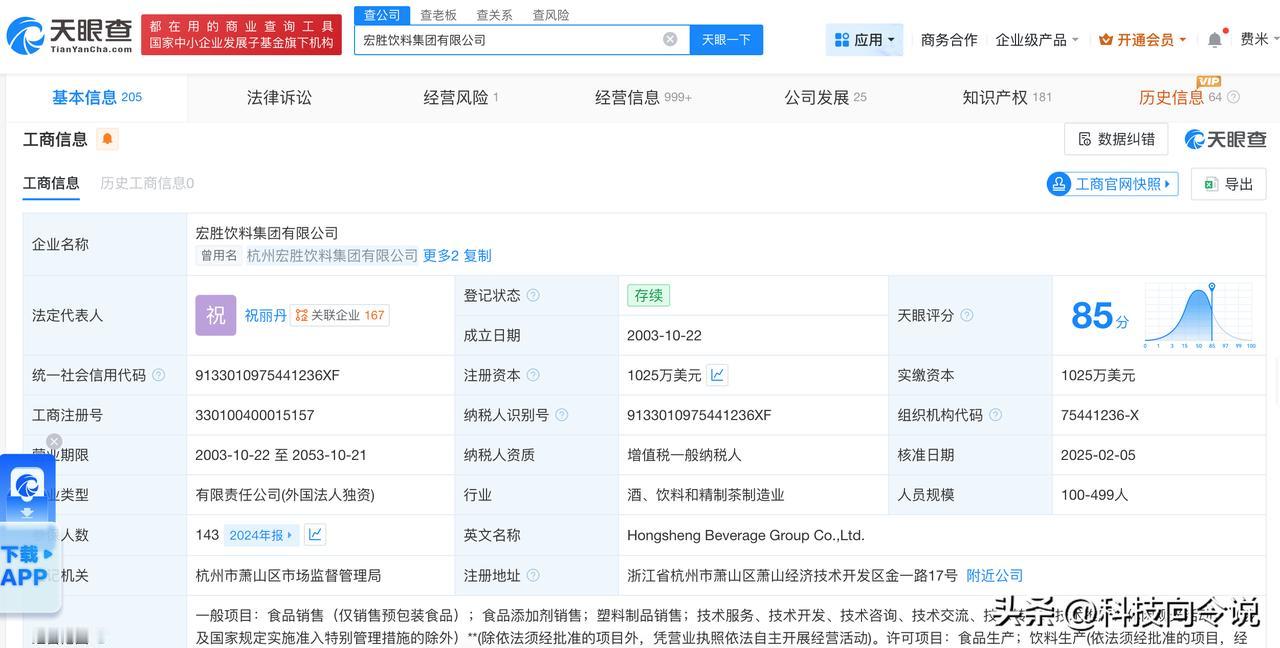
Task: Click the 增值税一般纳税人 value
Action: click(x=684, y=455)
